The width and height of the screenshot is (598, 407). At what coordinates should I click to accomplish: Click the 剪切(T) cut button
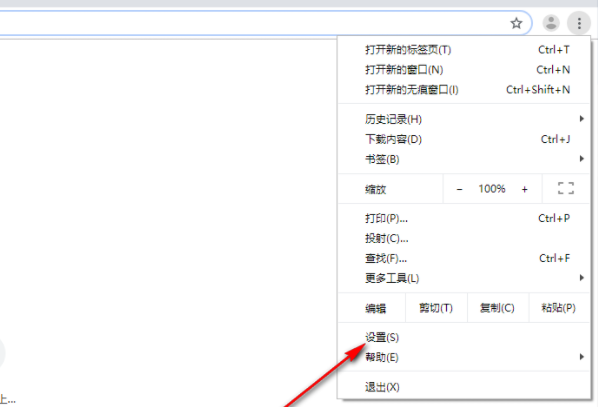click(x=436, y=308)
